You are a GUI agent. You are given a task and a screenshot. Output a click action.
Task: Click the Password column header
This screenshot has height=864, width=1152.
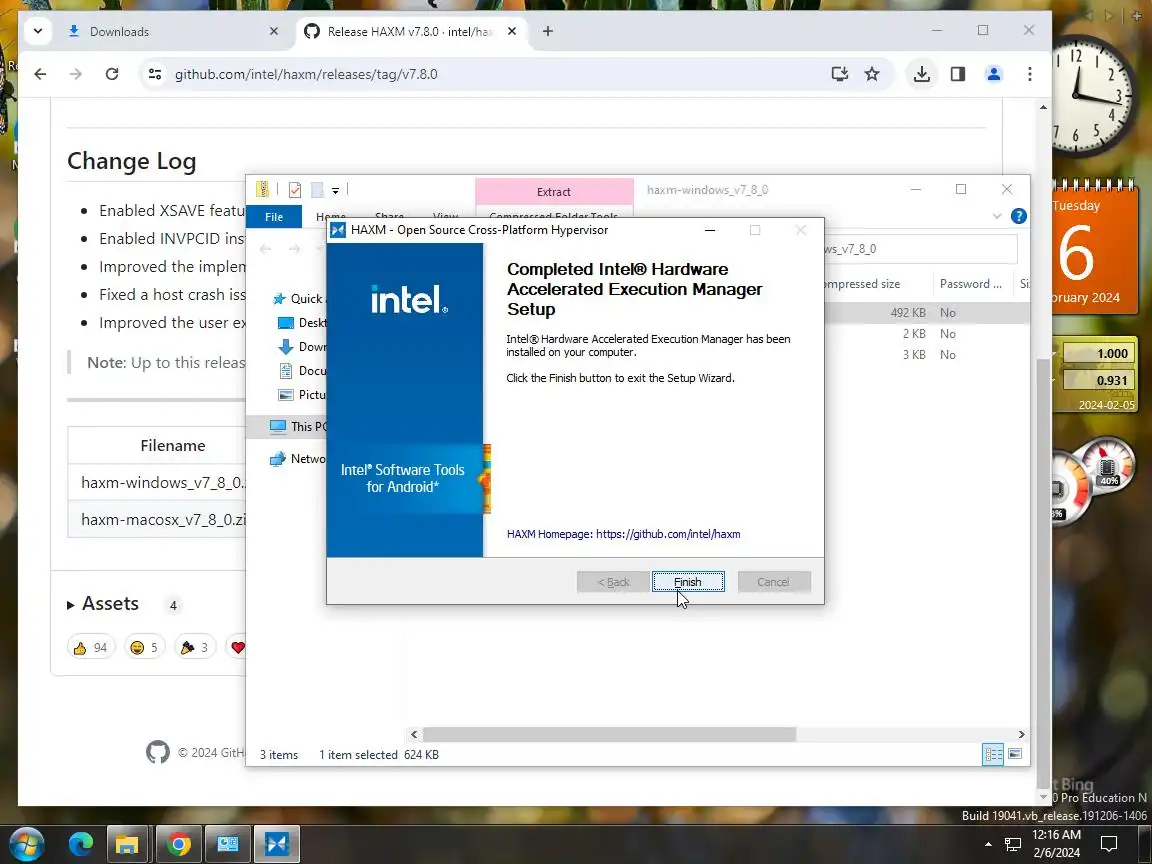pyautogui.click(x=971, y=284)
